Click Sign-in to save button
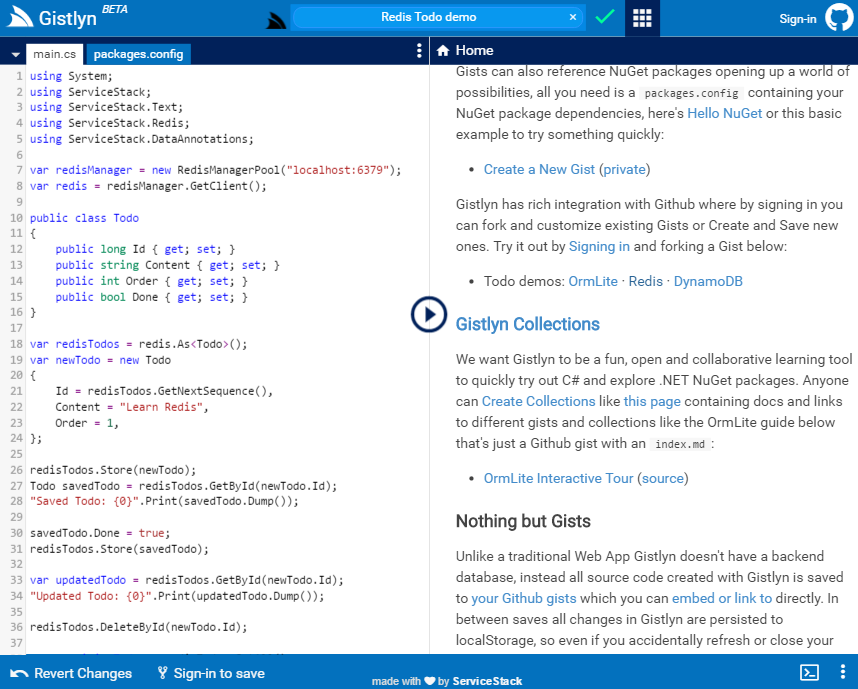 [211, 673]
